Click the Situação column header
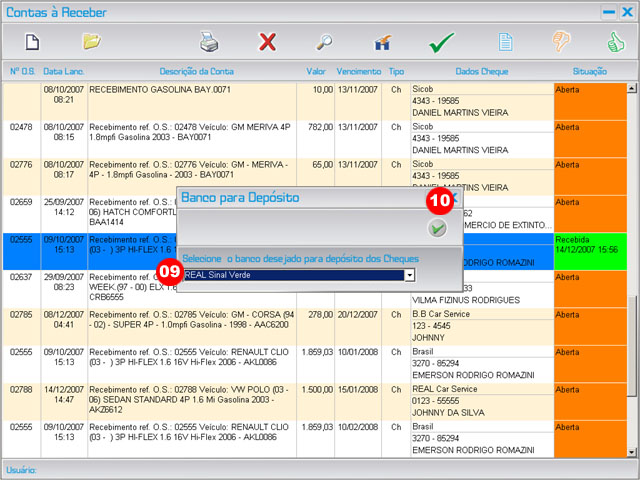 [589, 72]
